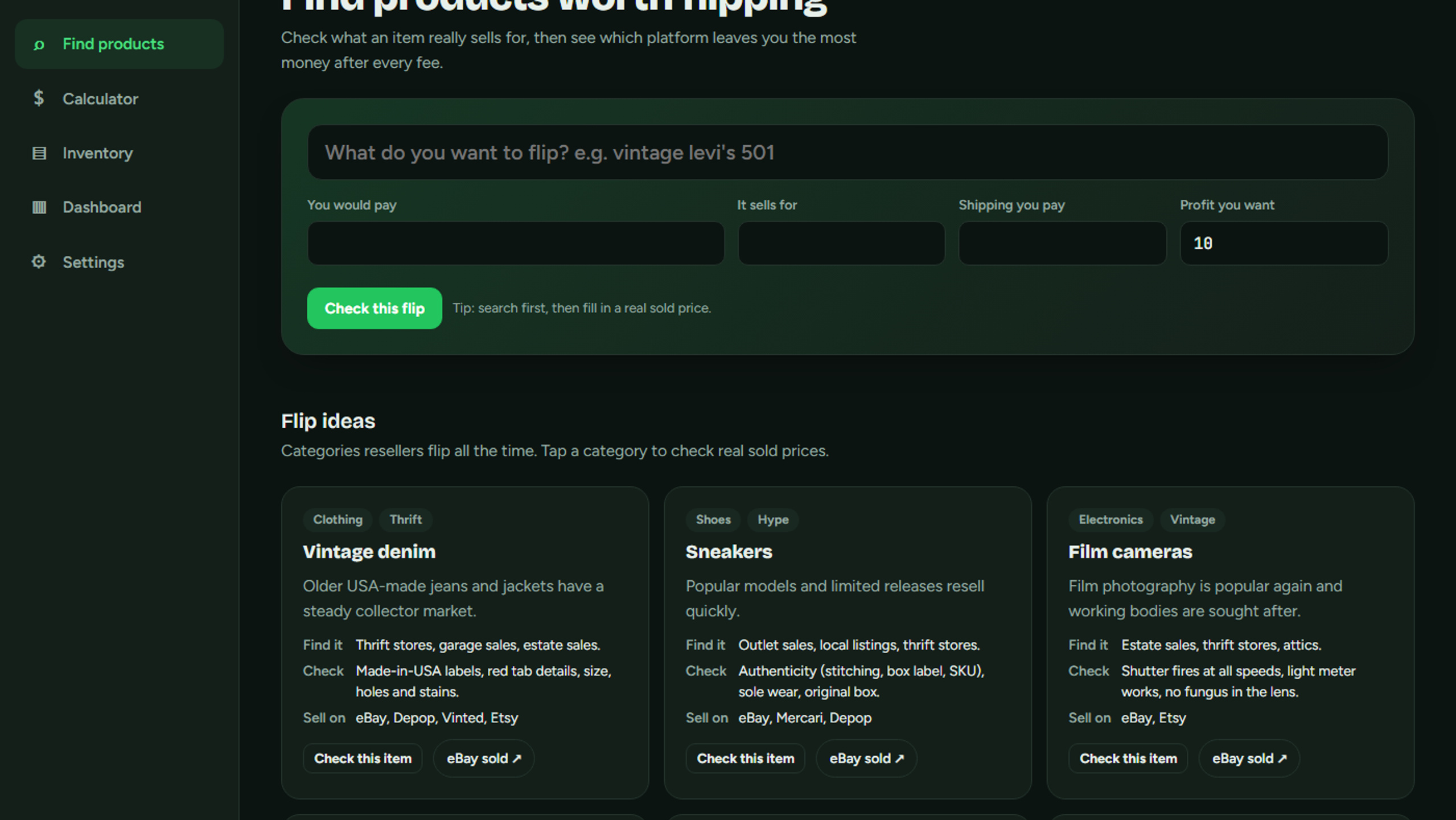This screenshot has width=1456, height=820.
Task: Select the Vintage tag on Film cameras
Action: (1192, 519)
